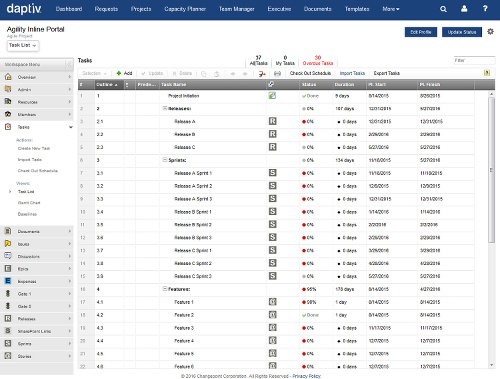Expand the SharePoint Links sidebar chevron
The height and width of the screenshot is (379, 500).
click(70, 331)
